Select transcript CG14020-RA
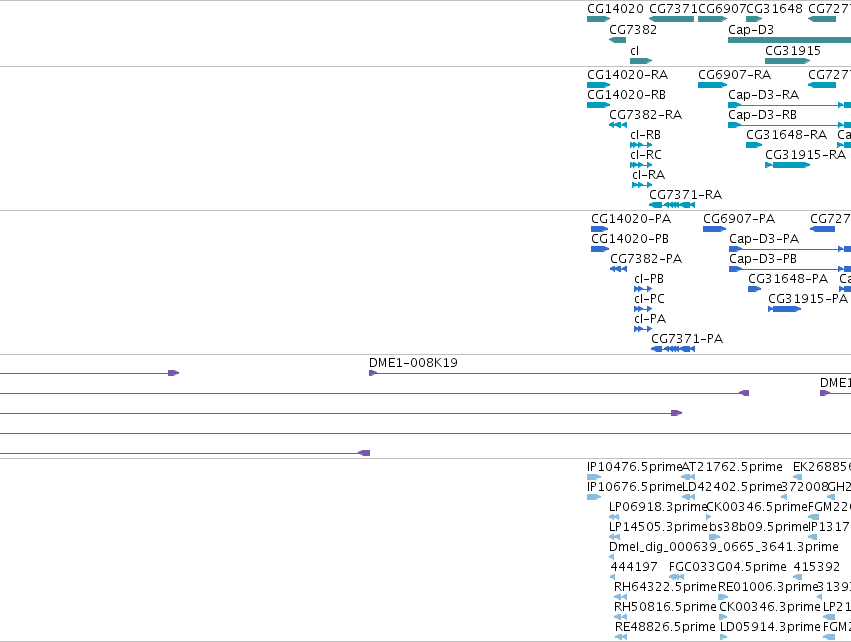851x642 pixels. (598, 85)
